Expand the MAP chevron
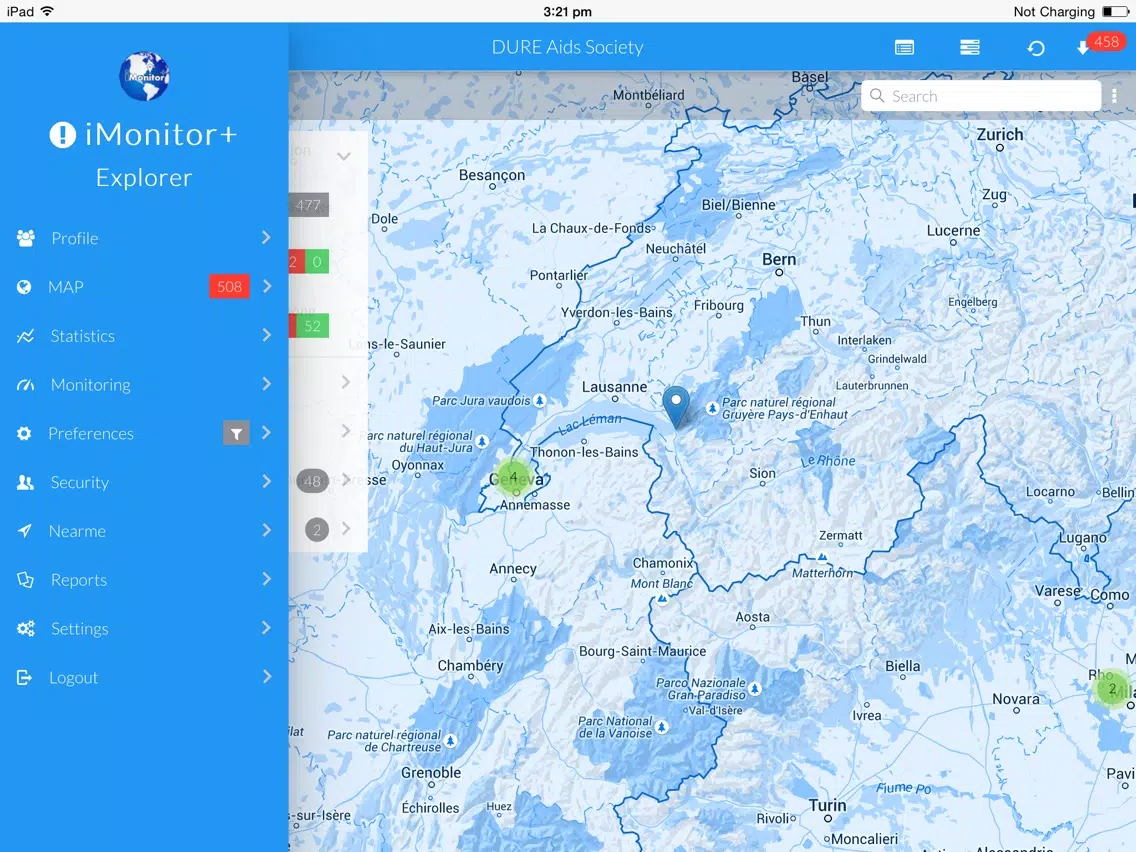 tap(267, 286)
